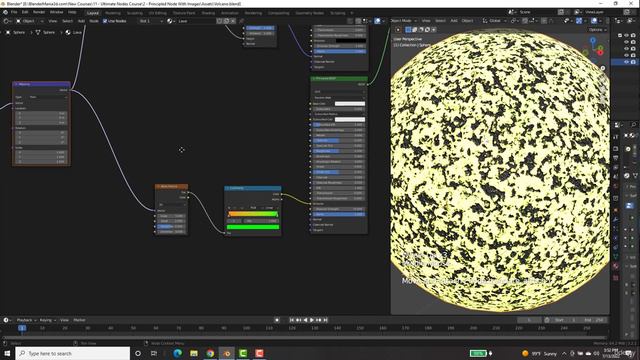
Task: Click the Lava material name field
Action: point(196,21)
